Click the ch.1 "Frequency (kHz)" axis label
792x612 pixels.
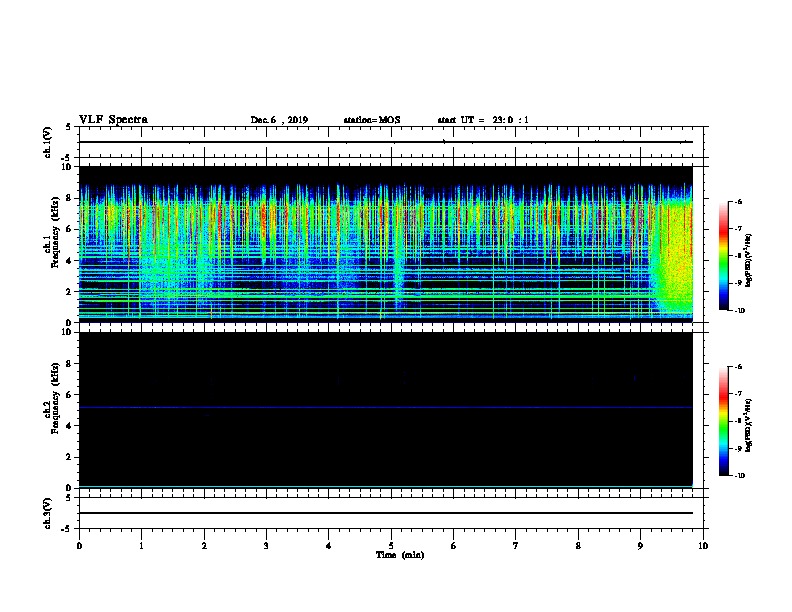click(56, 232)
